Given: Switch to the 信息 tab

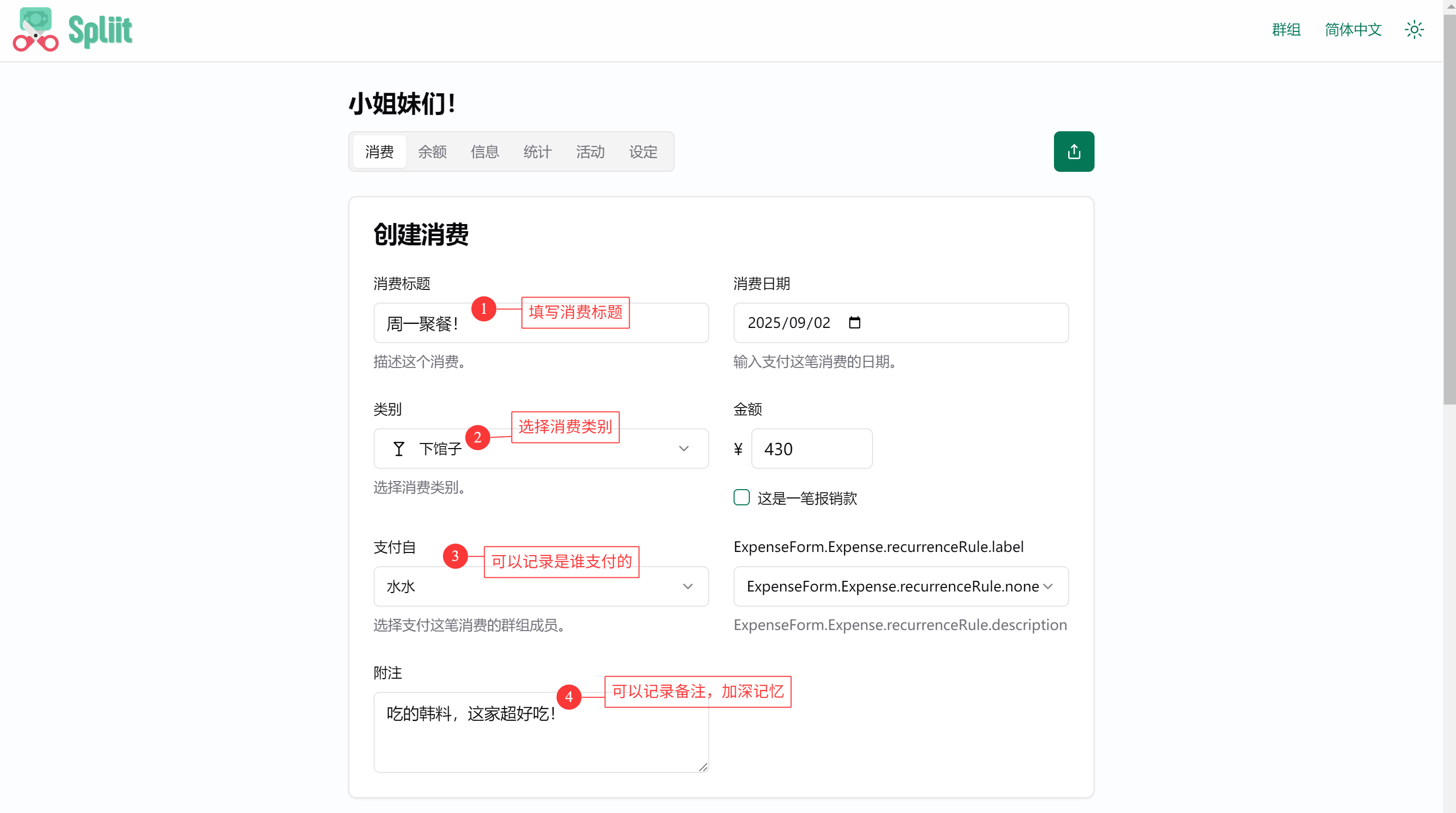Looking at the screenshot, I should (484, 152).
